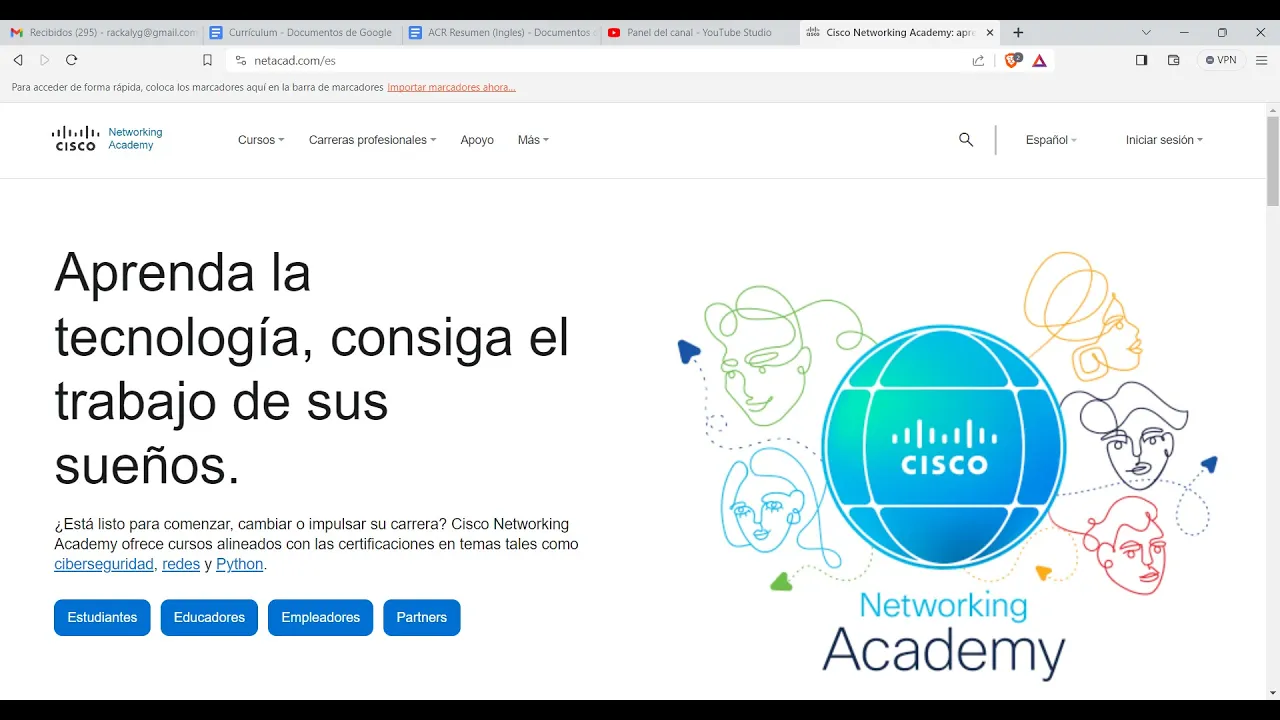The image size is (1280, 720).
Task: Go to home via the Cisco Networking Academy logo
Action: (107, 139)
